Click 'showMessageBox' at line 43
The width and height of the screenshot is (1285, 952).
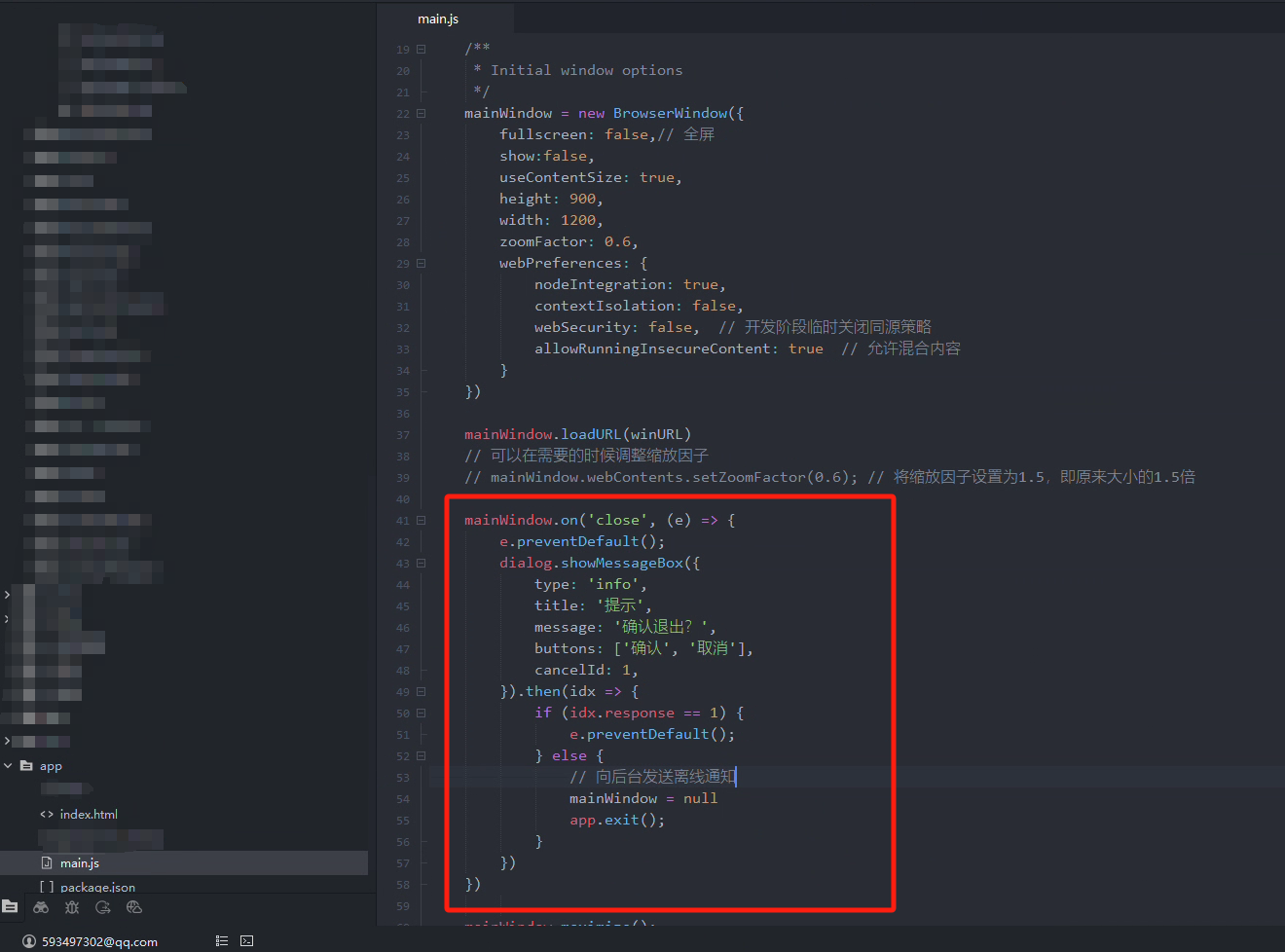[x=622, y=563]
